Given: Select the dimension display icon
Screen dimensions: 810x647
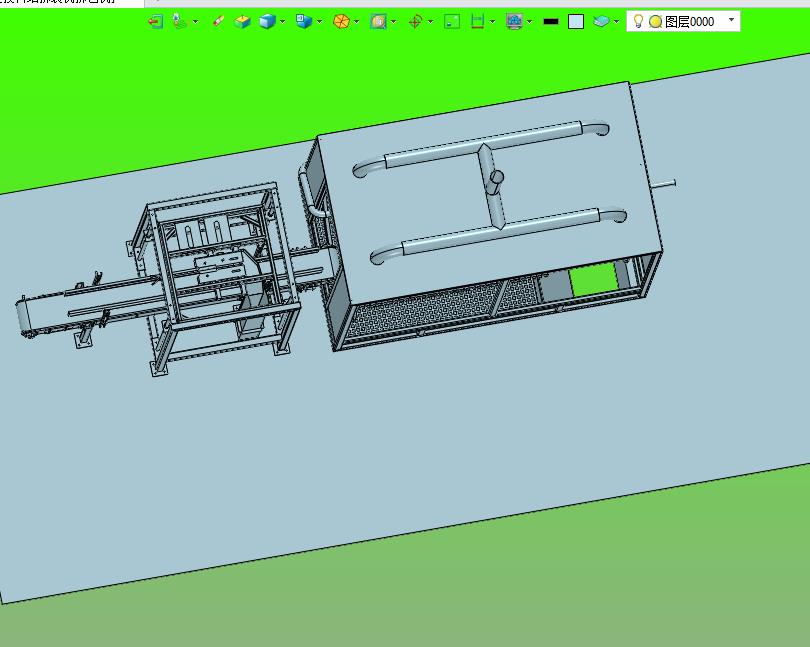Looking at the screenshot, I should (x=477, y=21).
